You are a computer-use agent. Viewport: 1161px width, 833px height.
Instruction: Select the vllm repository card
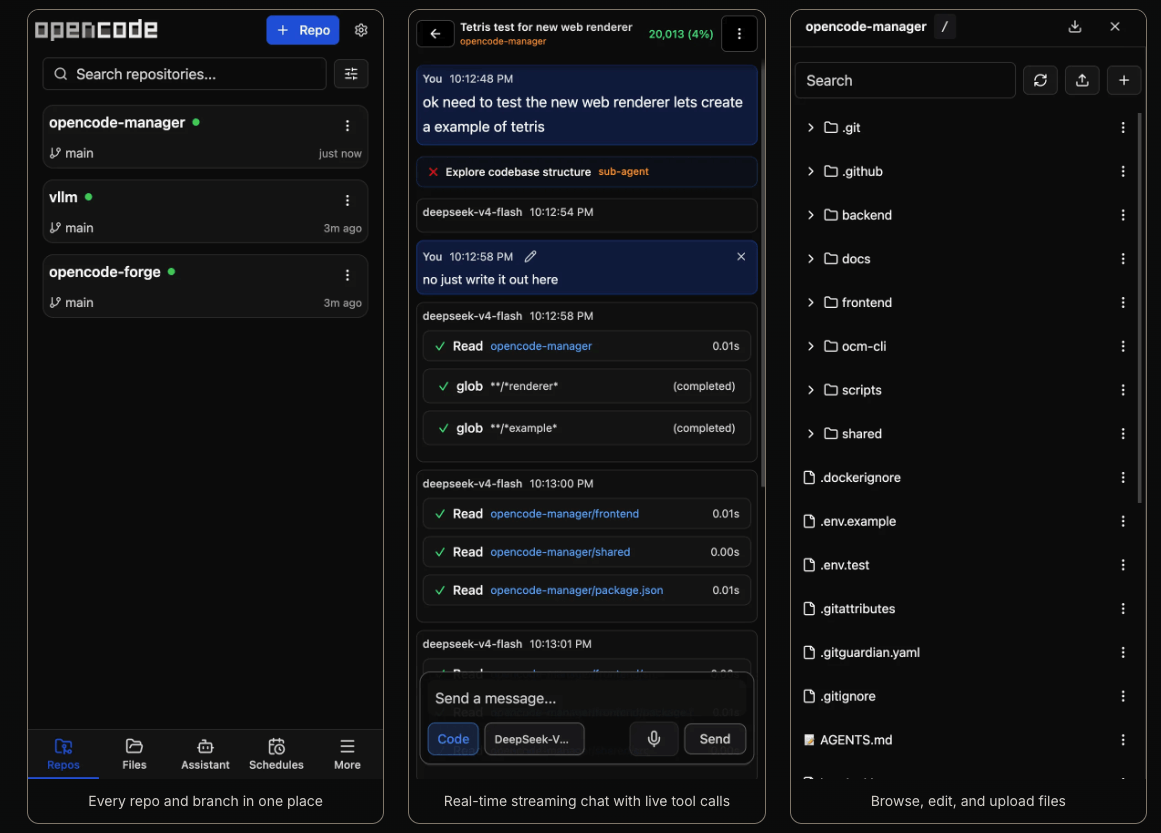pos(205,212)
